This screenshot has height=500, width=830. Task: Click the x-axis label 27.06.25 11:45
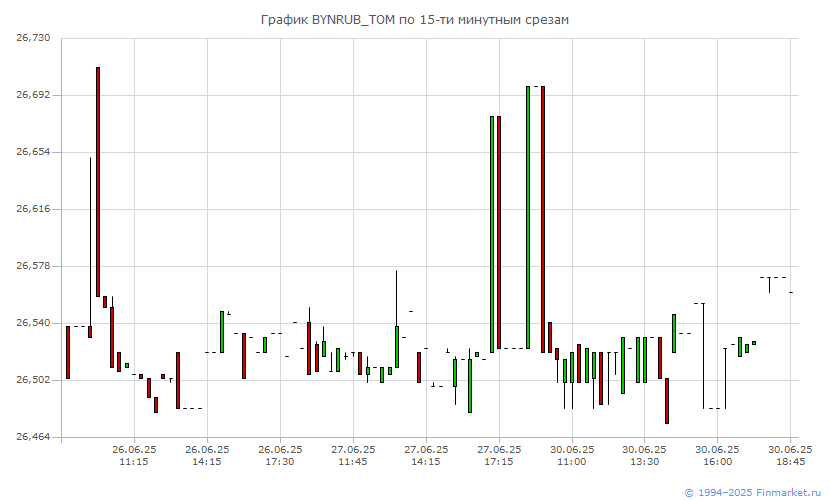(x=353, y=456)
